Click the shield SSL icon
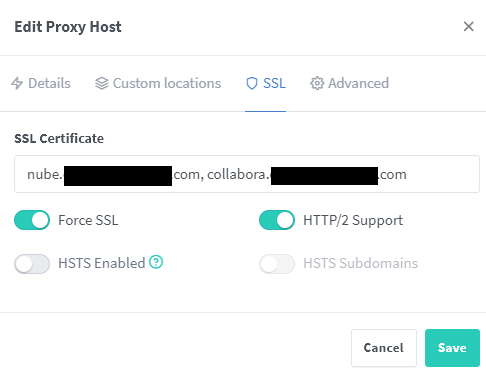 [x=252, y=83]
